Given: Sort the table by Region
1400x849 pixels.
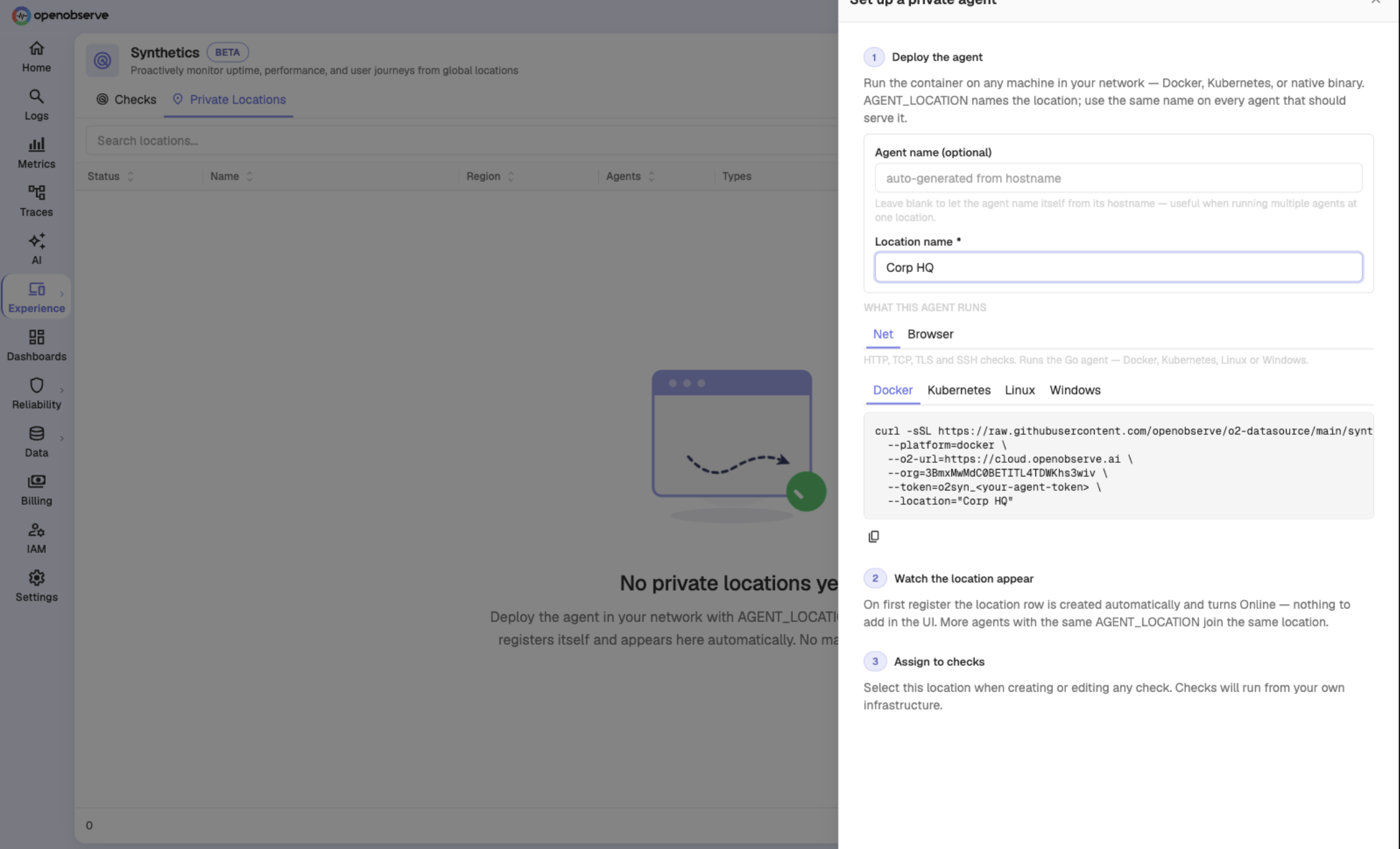Looking at the screenshot, I should [490, 176].
